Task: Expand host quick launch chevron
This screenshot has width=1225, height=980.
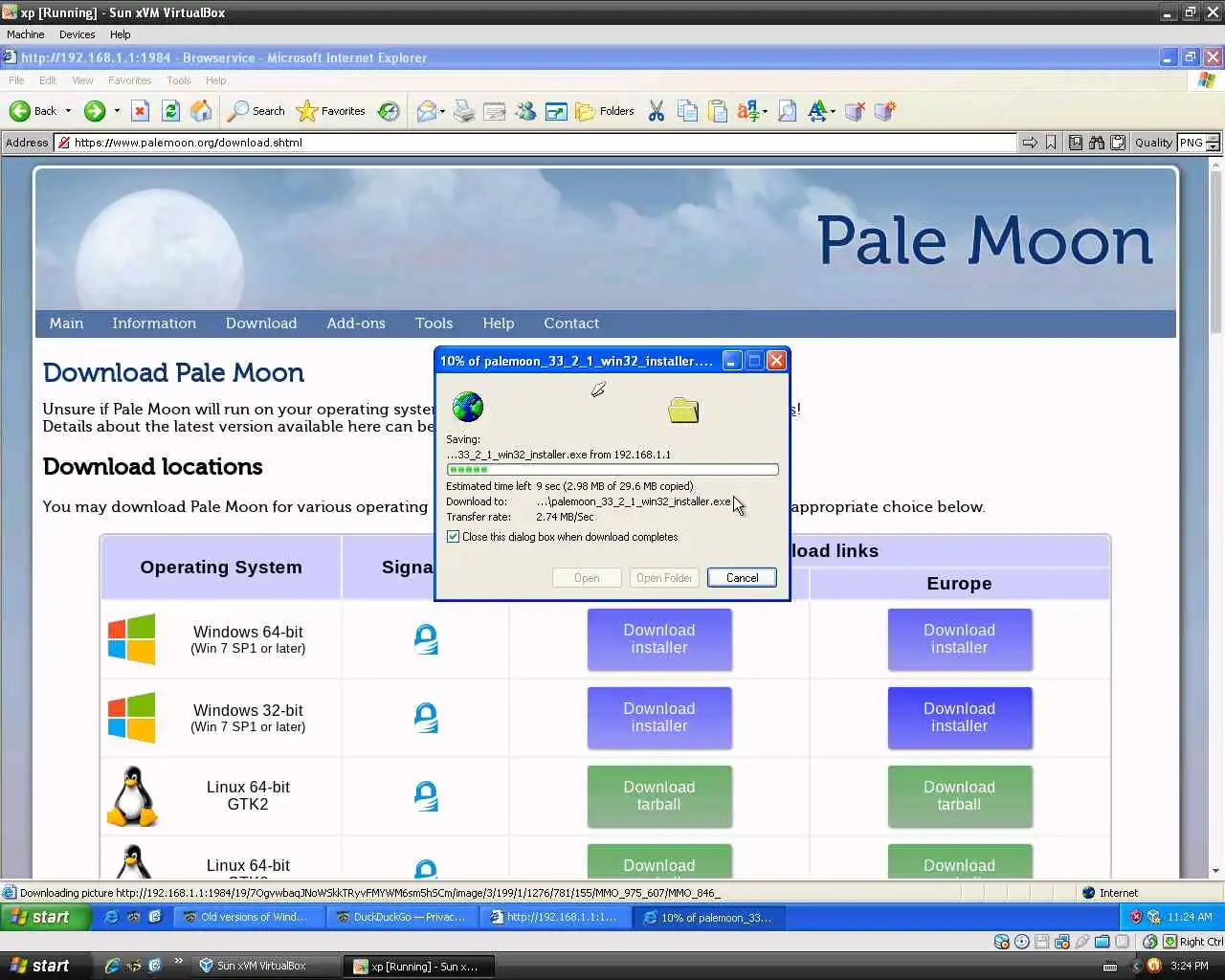Action: click(x=178, y=963)
